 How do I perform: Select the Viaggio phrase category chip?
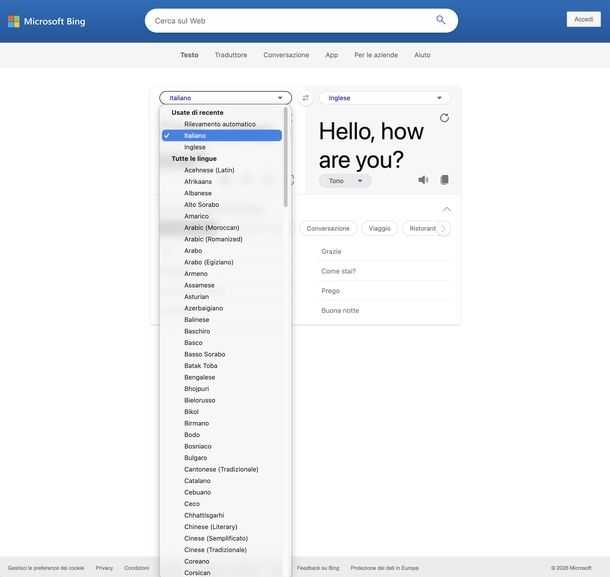379,228
